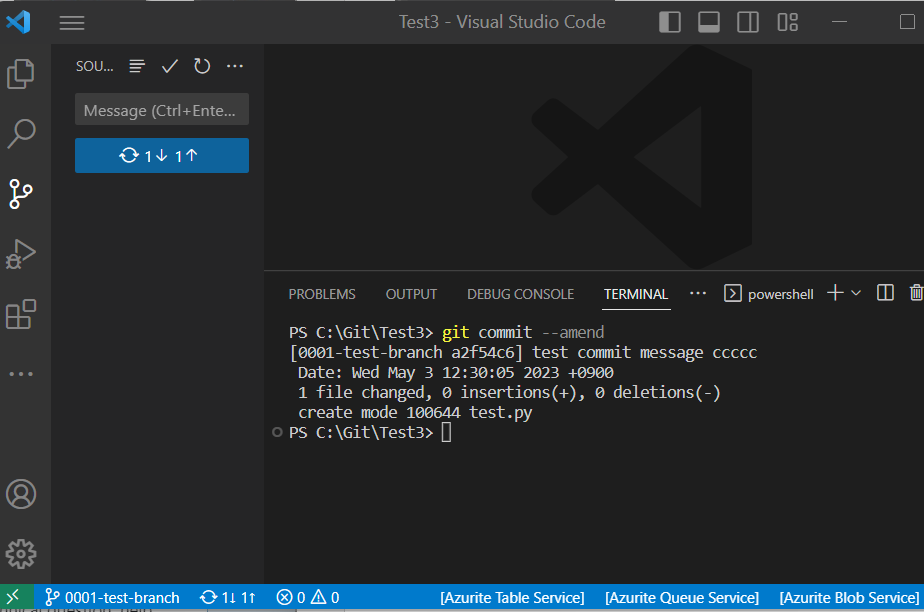This screenshot has height=612, width=924.
Task: Click the commit message input field
Action: pos(161,110)
